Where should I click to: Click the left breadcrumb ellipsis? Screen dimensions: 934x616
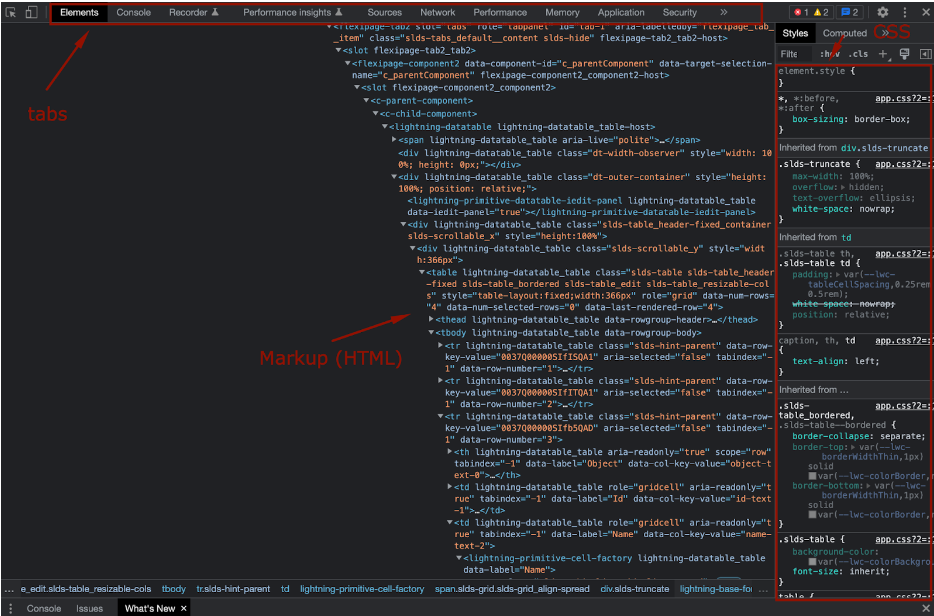[9, 590]
